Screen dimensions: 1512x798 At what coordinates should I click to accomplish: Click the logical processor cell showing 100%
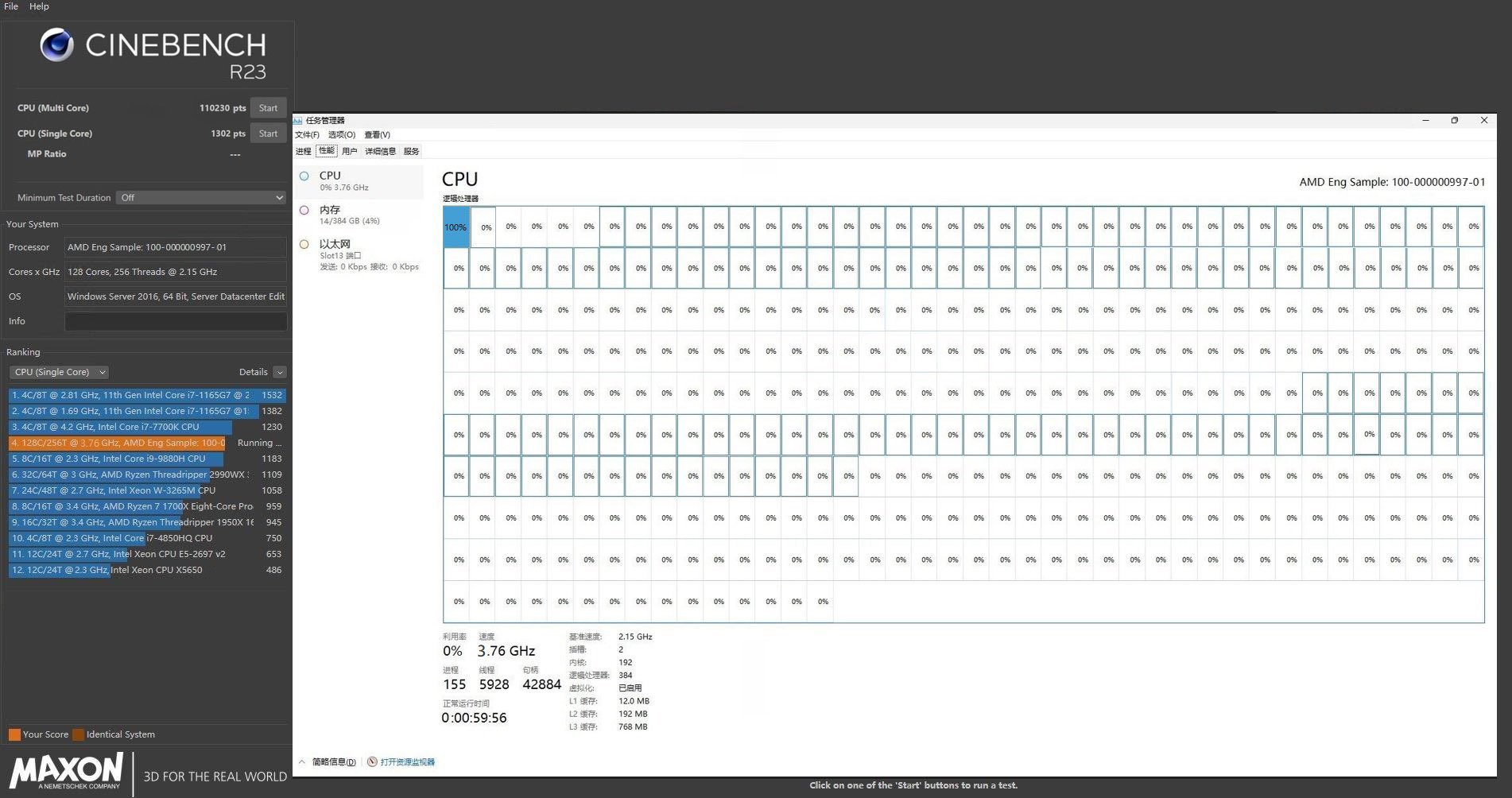pos(456,227)
